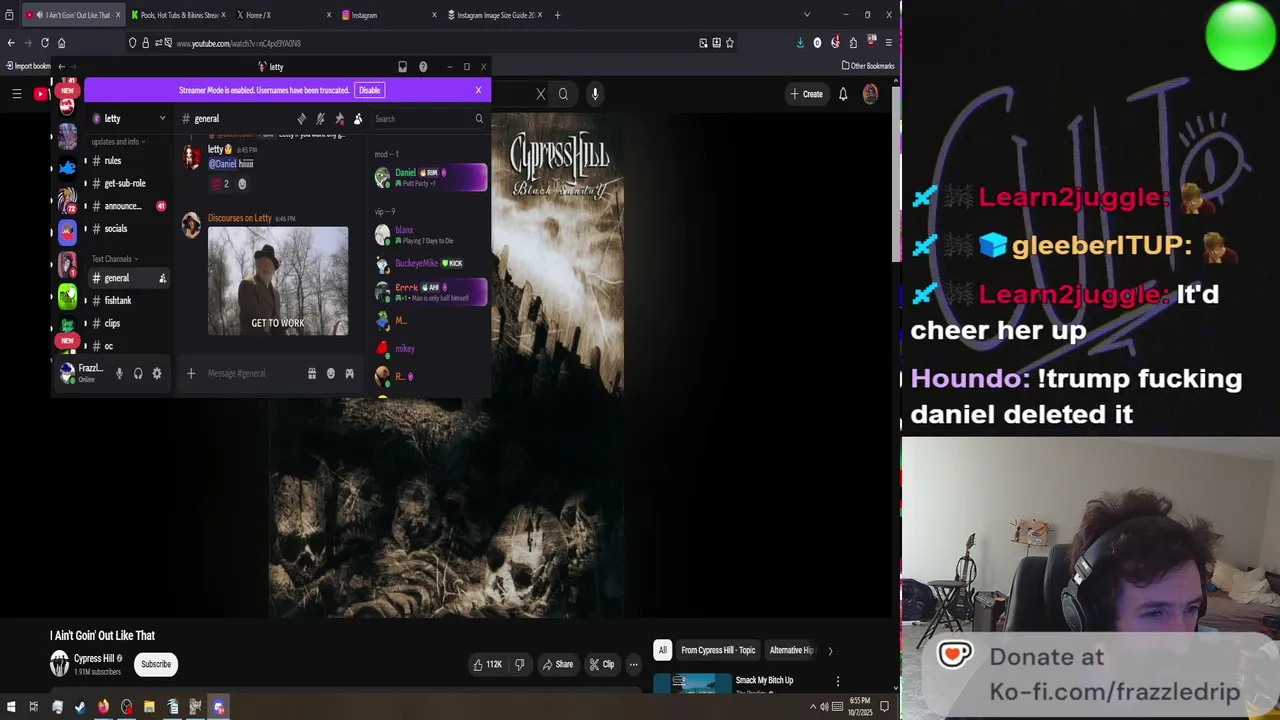Open the browser downloads arrow

point(800,43)
